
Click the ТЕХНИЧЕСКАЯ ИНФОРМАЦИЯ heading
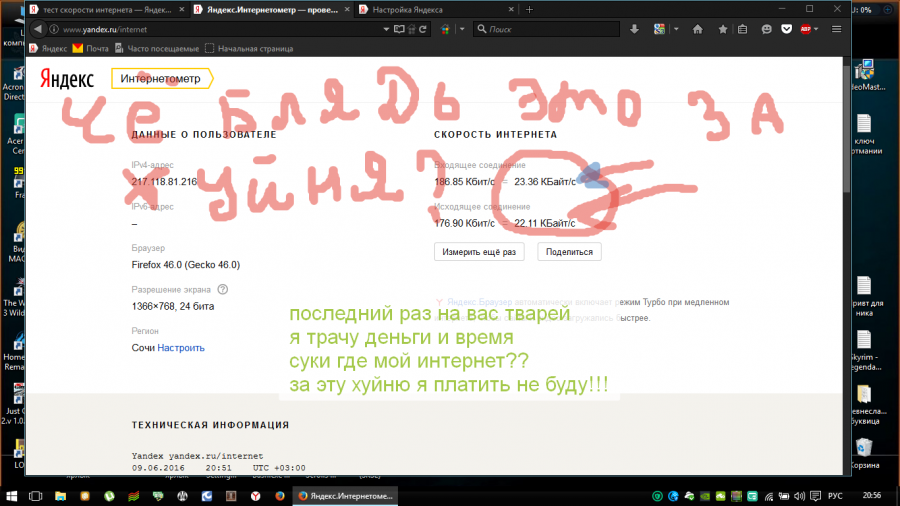pos(211,425)
